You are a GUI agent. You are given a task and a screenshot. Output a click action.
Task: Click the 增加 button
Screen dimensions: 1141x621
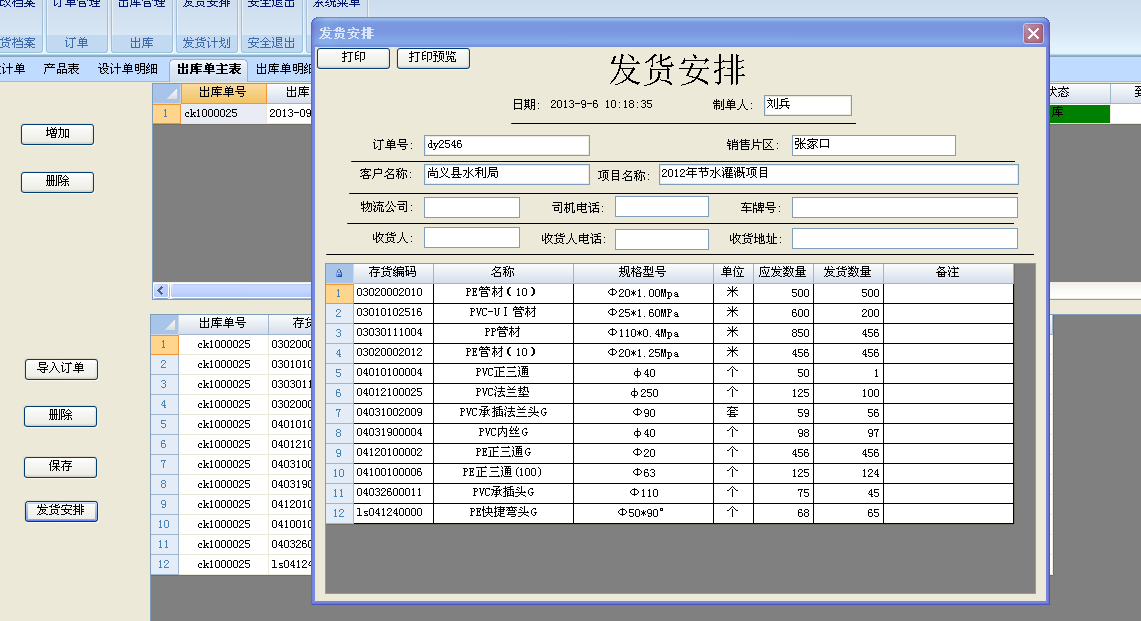click(57, 134)
